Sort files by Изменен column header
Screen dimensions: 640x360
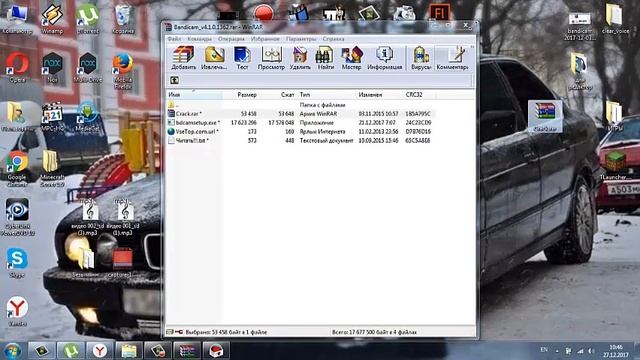(x=379, y=95)
